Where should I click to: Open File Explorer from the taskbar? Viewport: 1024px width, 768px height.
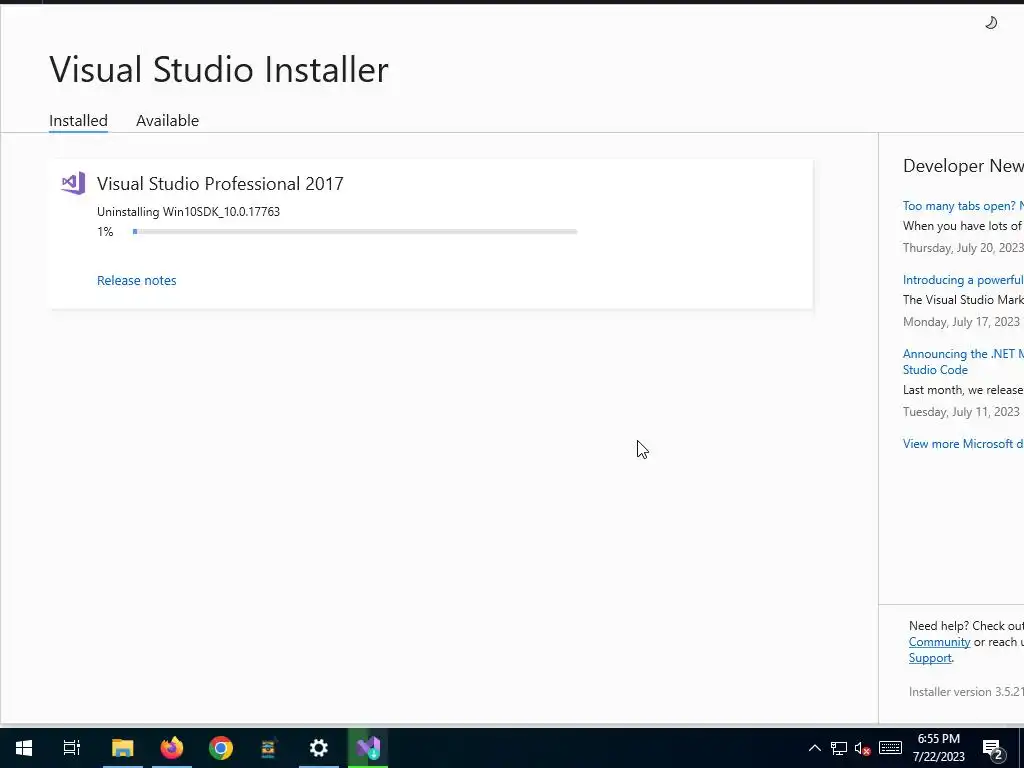[122, 748]
